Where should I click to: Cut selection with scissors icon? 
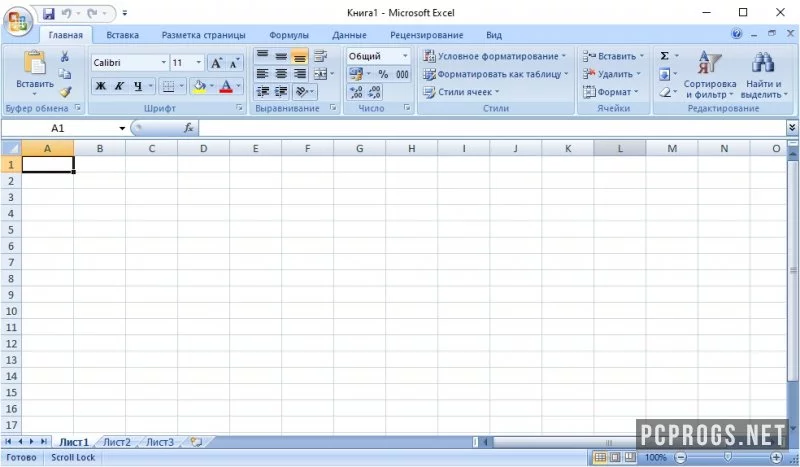pos(65,56)
